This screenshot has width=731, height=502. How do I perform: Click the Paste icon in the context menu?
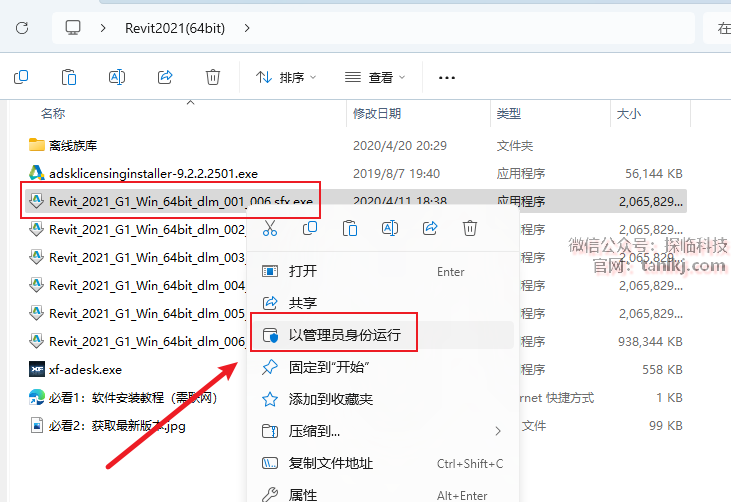coord(350,228)
